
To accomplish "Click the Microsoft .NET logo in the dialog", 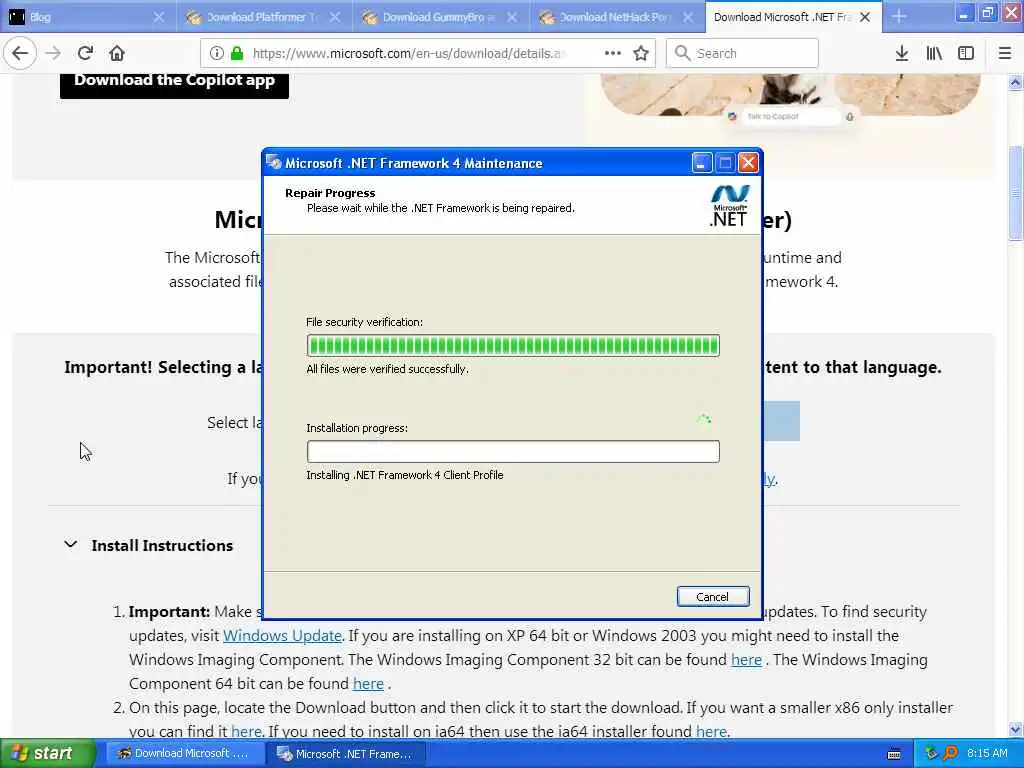I will coord(729,206).
